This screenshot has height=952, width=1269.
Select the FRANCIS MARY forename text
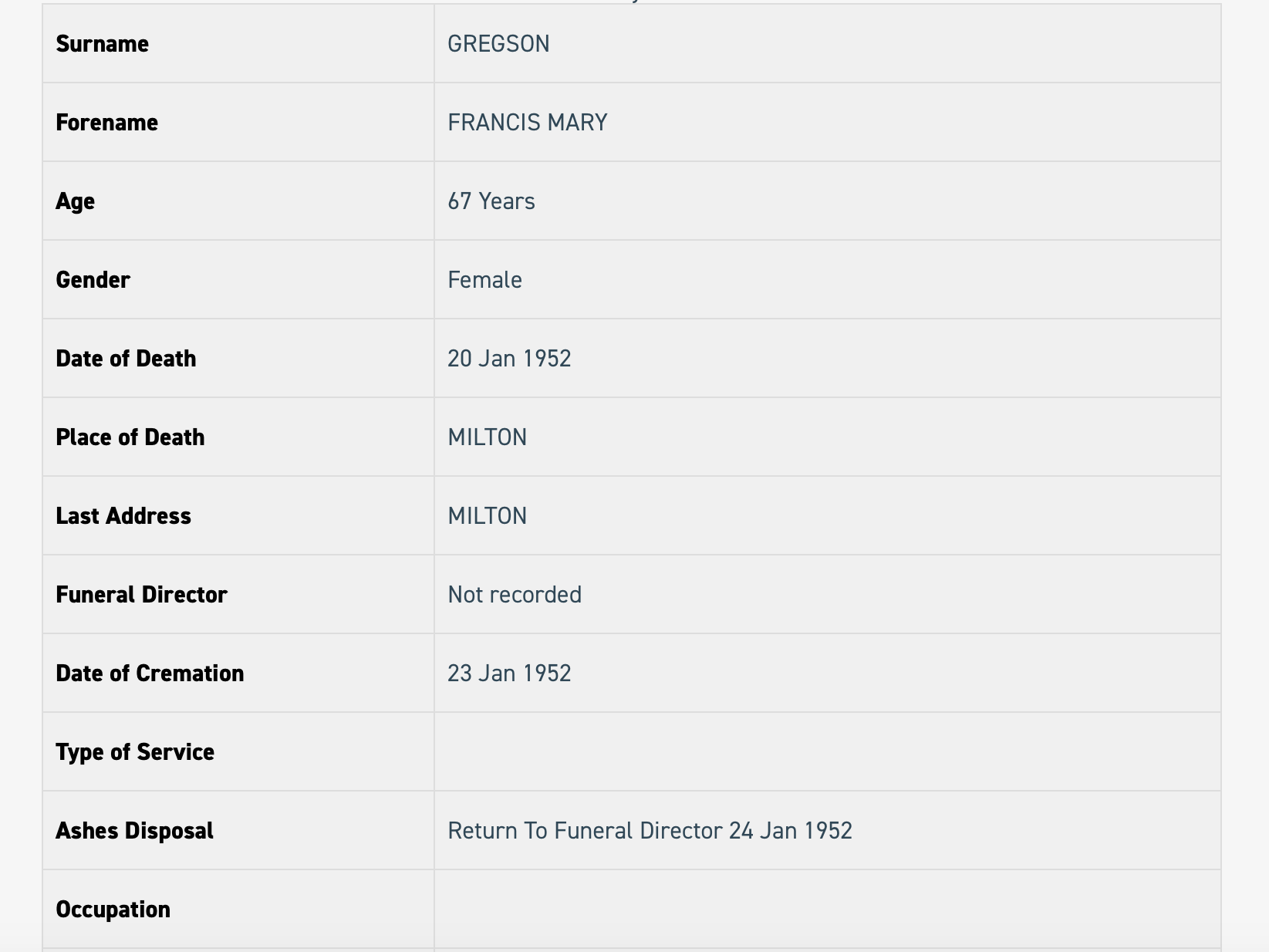click(x=528, y=123)
